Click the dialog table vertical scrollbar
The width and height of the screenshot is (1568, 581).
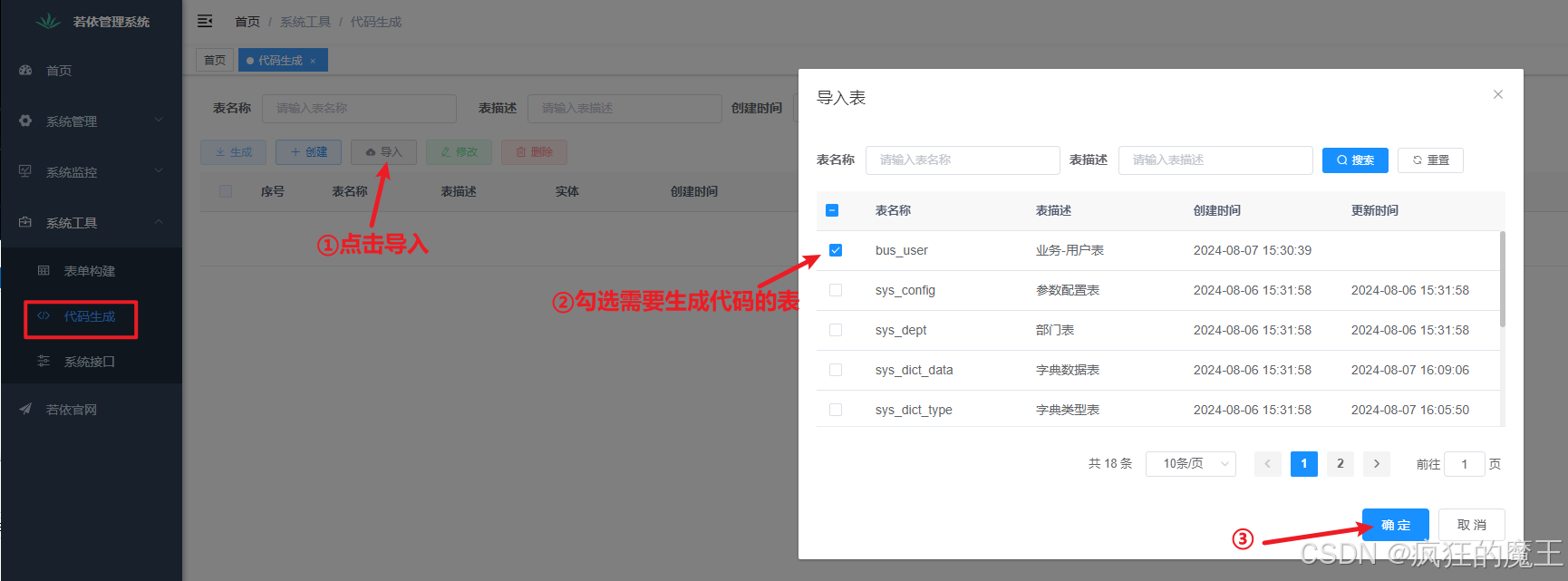pos(1502,279)
